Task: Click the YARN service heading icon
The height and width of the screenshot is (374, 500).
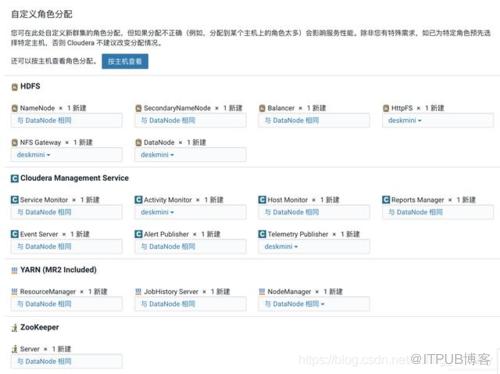Action: click(x=14, y=270)
